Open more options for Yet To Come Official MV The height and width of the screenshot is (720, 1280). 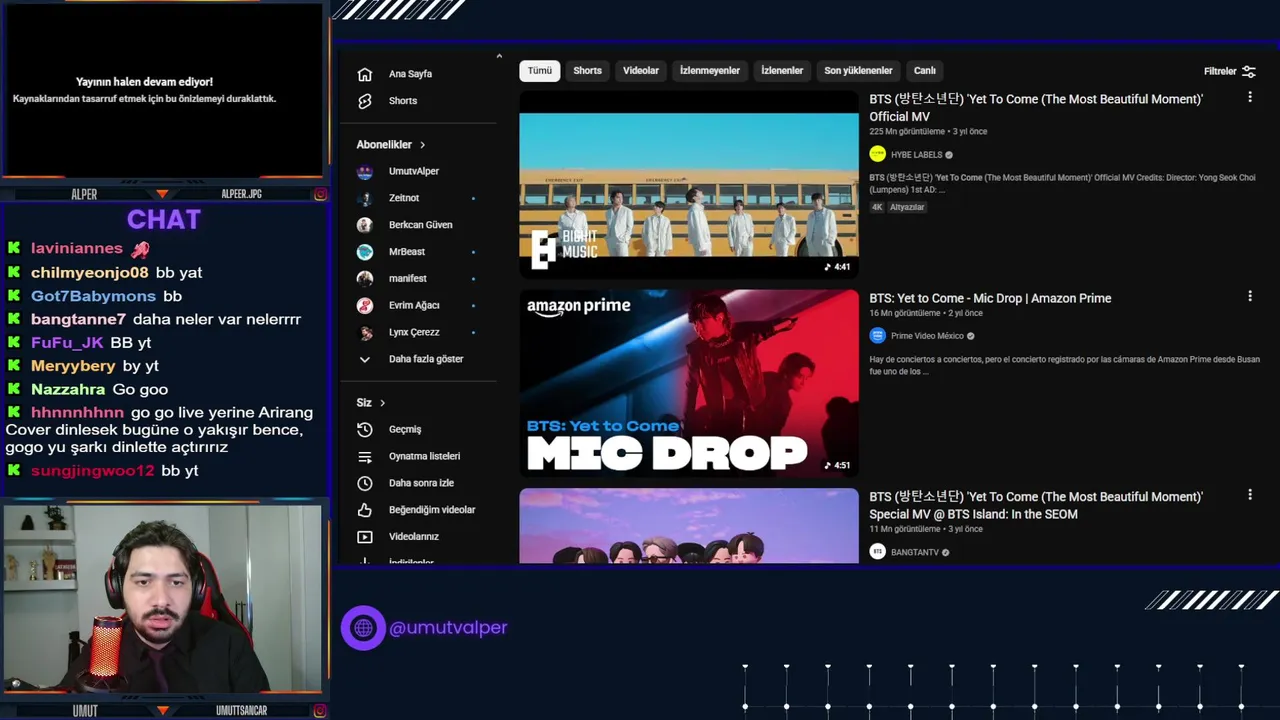(1249, 97)
